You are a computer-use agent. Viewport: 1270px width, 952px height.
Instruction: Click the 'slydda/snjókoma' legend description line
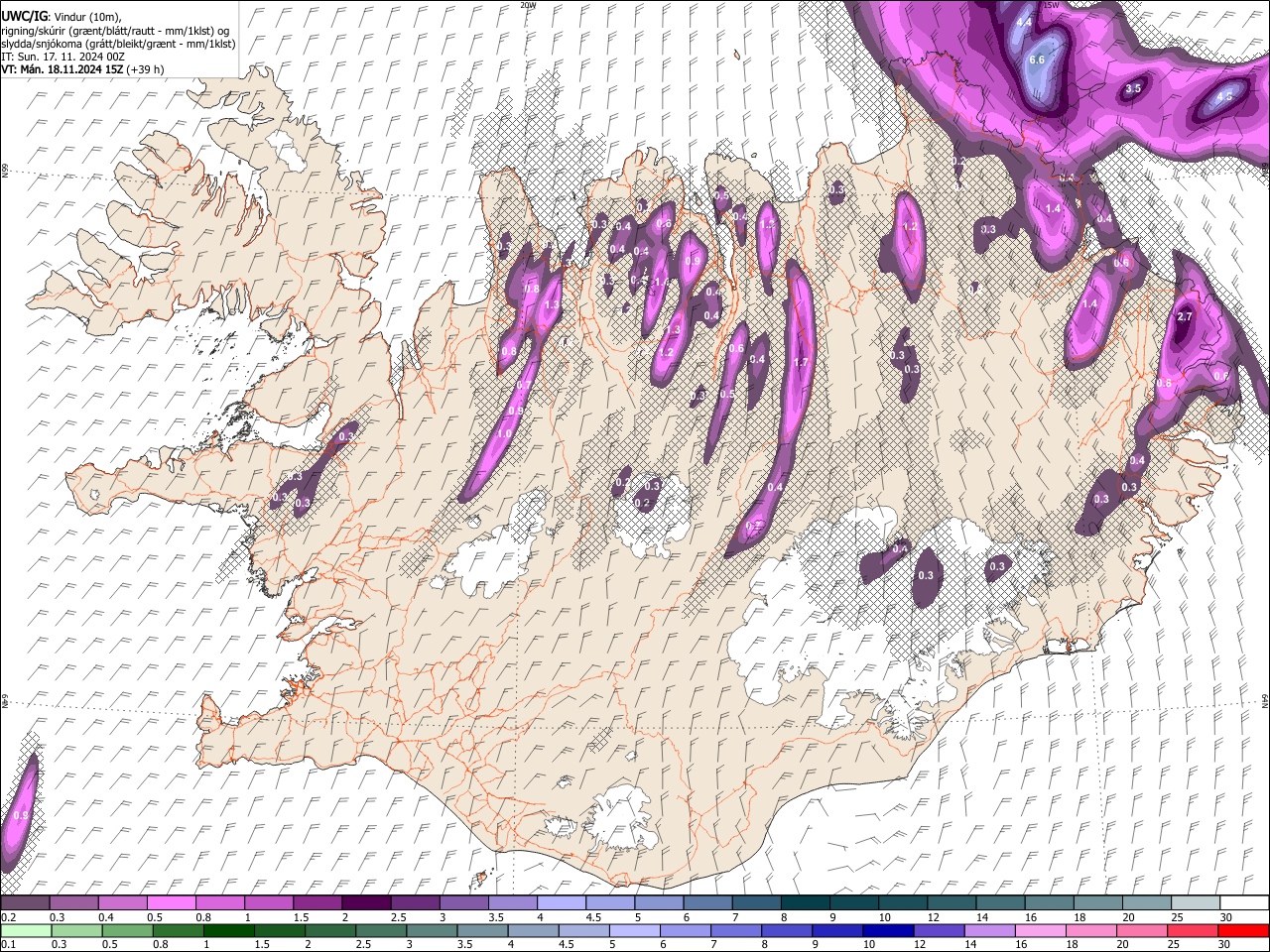pyautogui.click(x=119, y=44)
